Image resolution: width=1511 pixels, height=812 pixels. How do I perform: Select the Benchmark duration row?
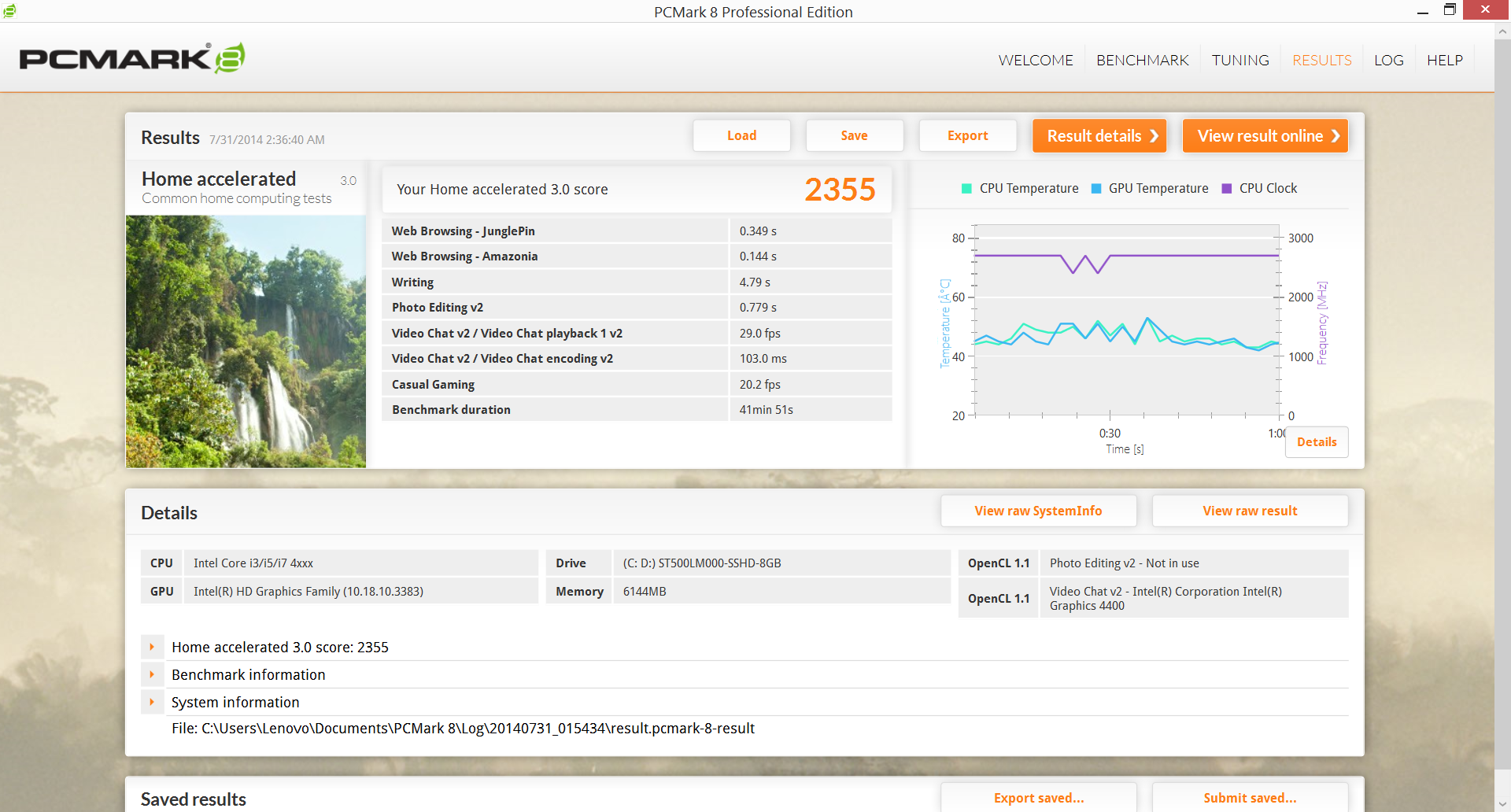point(637,410)
